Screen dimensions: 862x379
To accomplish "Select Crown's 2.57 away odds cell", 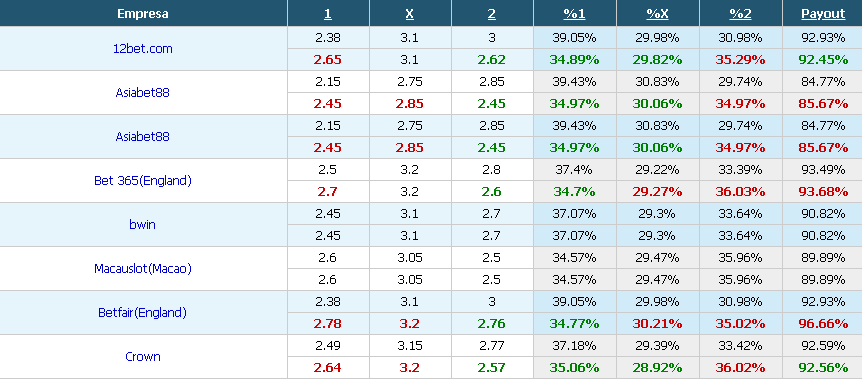I will coord(491,367).
